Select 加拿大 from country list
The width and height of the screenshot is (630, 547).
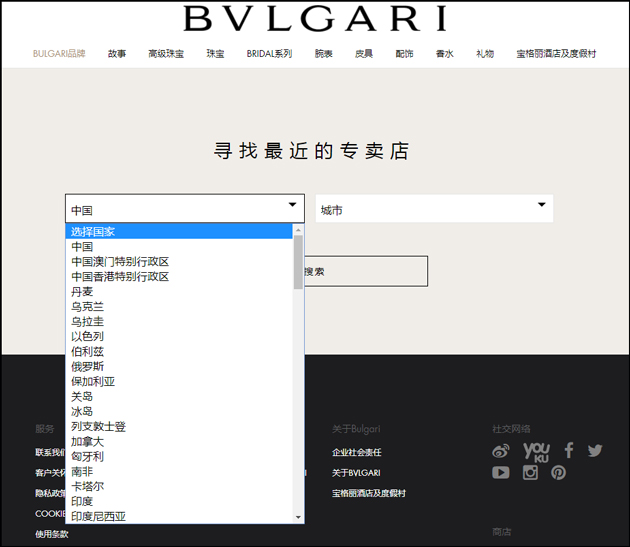coord(179,442)
